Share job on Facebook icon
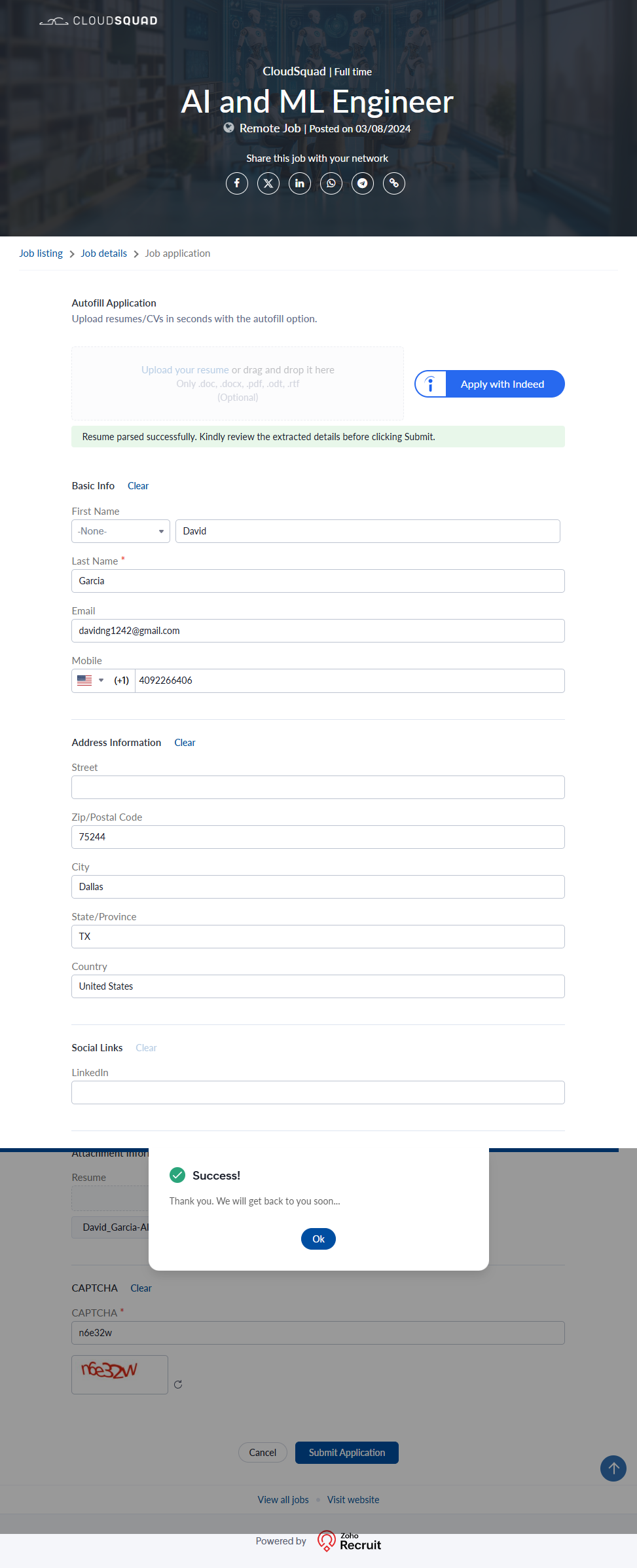This screenshot has height=1568, width=637. (237, 183)
